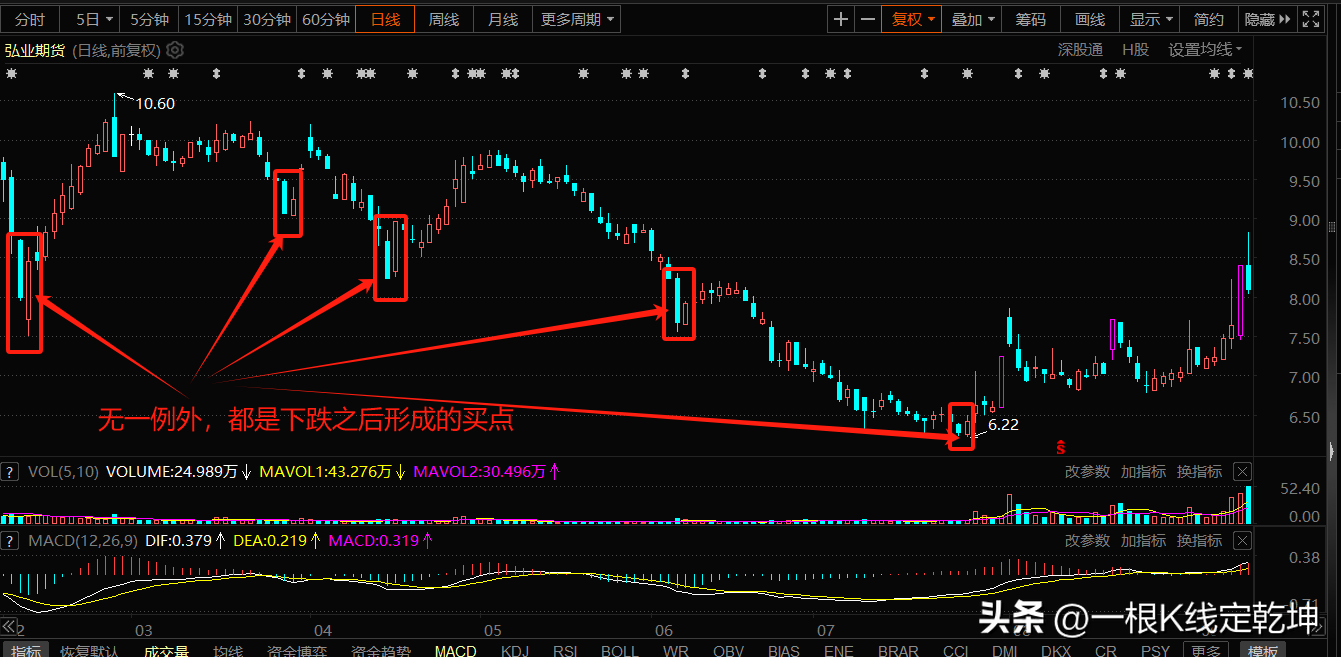Viewport: 1341px width, 657px height.
Task: Click the 10.60 high price label
Action: [x=154, y=104]
